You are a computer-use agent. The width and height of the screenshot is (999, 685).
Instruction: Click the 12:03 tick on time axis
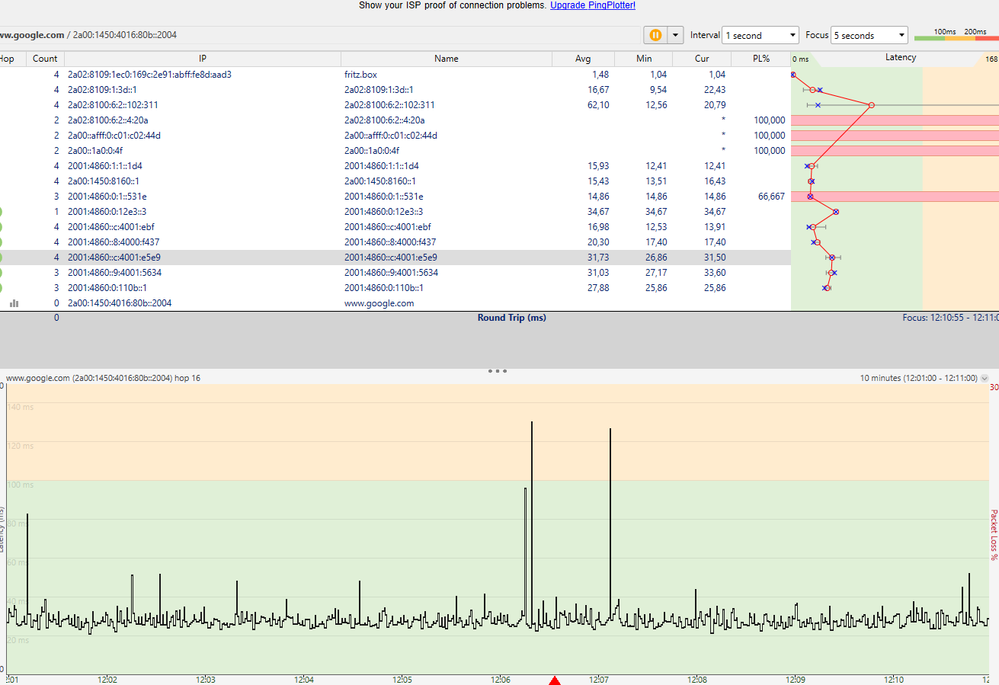point(206,680)
